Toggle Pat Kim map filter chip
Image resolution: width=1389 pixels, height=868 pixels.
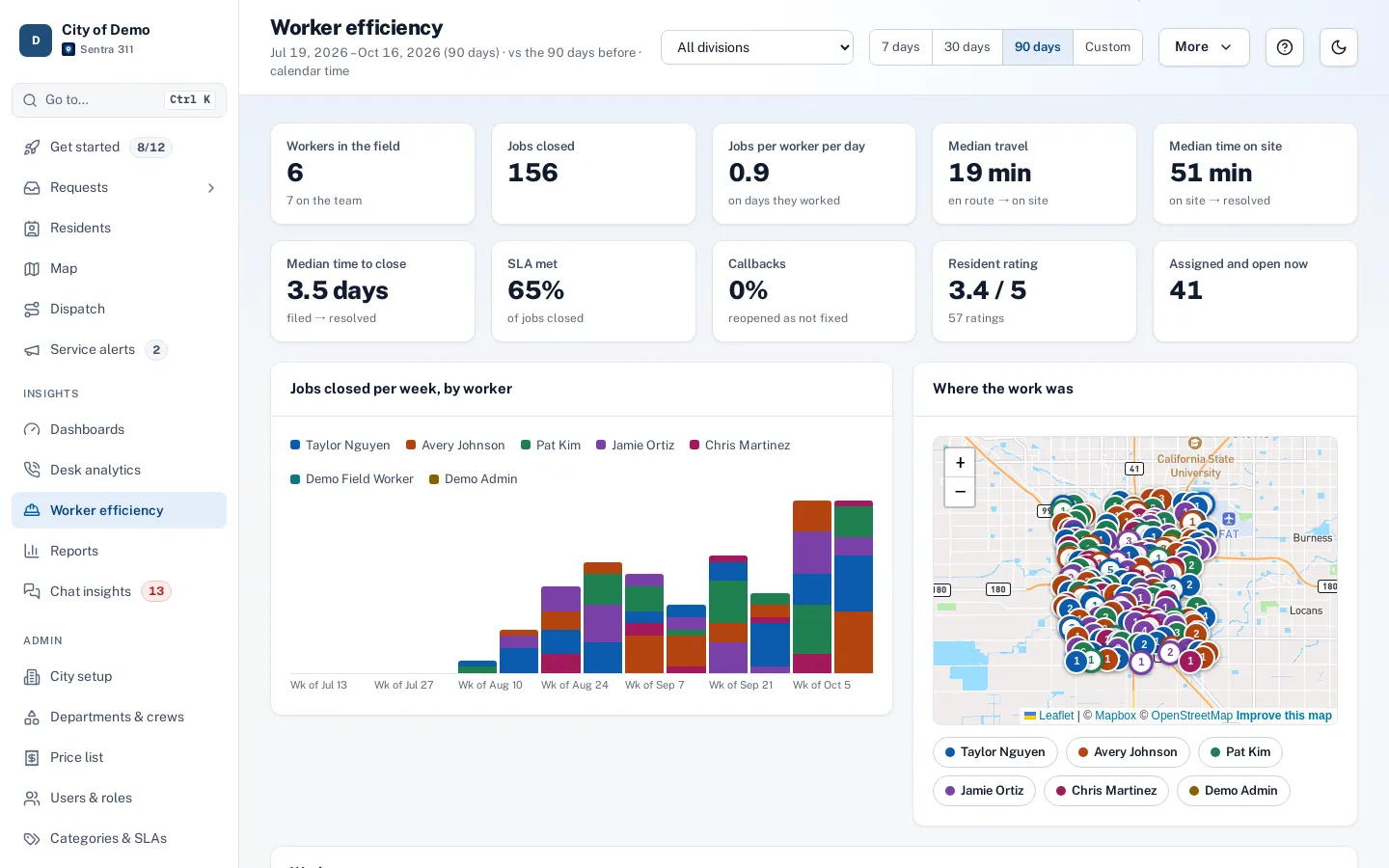(1240, 752)
